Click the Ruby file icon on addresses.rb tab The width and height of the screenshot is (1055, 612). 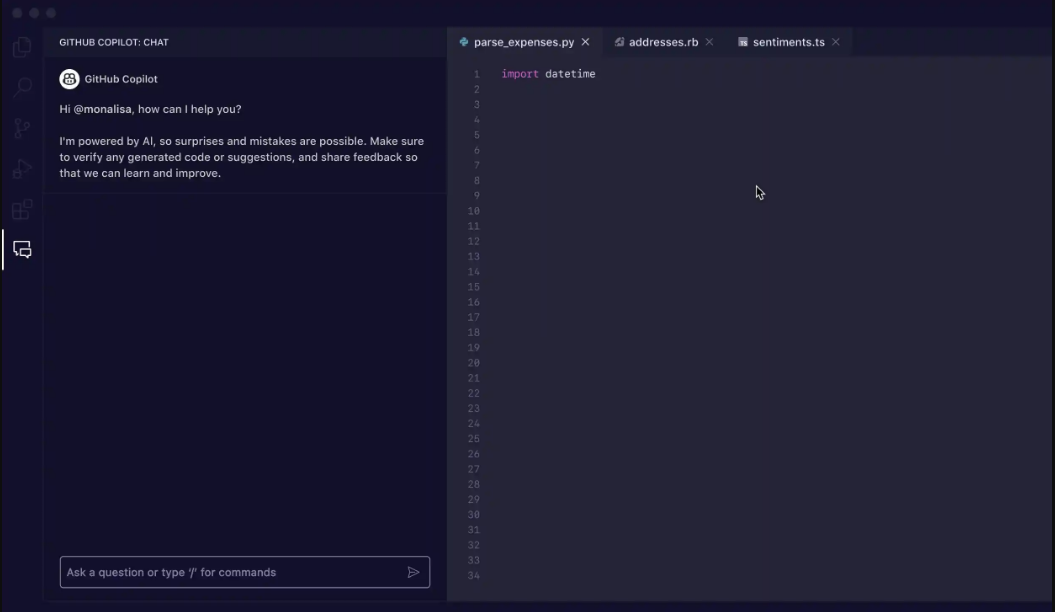click(619, 42)
